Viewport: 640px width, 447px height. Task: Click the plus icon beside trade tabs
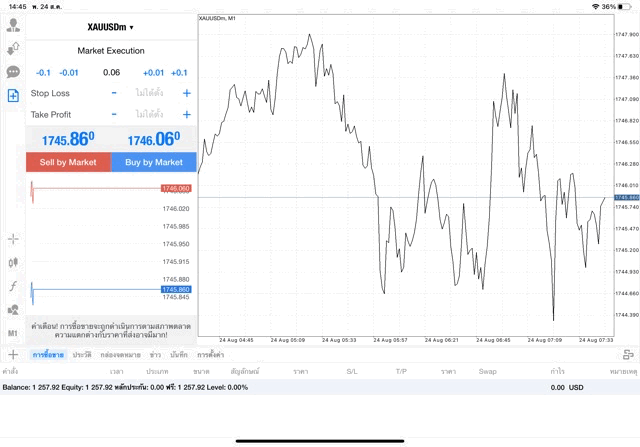pyautogui.click(x=13, y=355)
